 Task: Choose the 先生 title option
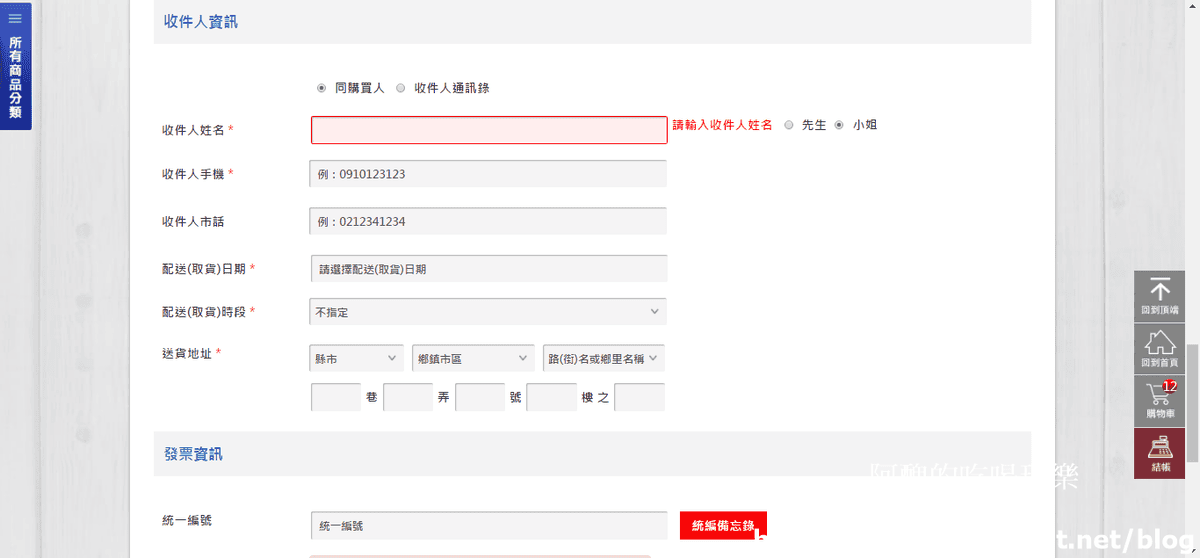[x=789, y=125]
